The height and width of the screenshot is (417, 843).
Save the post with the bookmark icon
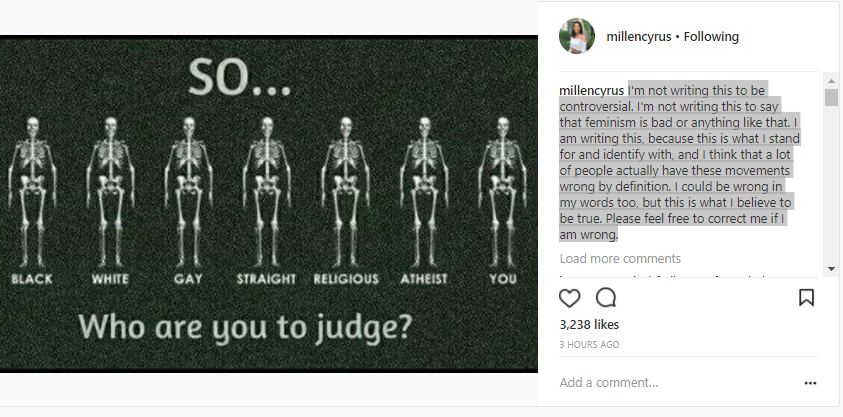point(806,297)
